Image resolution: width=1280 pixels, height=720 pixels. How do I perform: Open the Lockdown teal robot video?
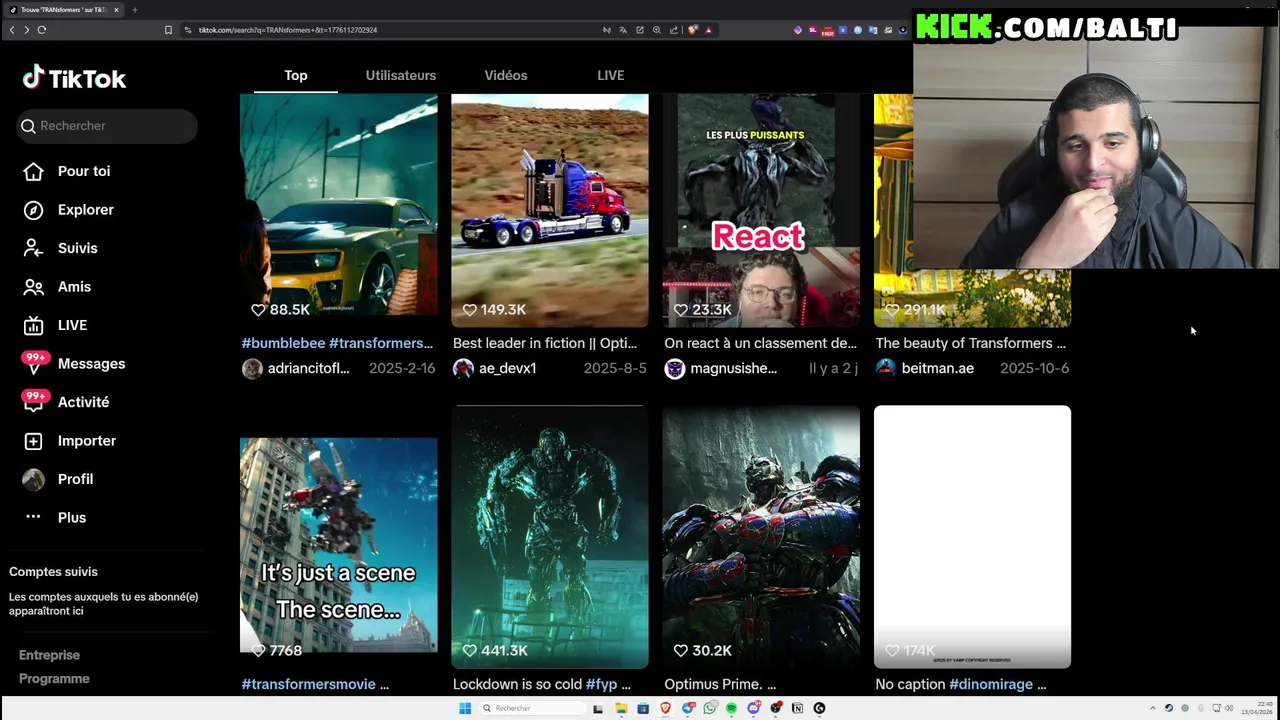550,537
